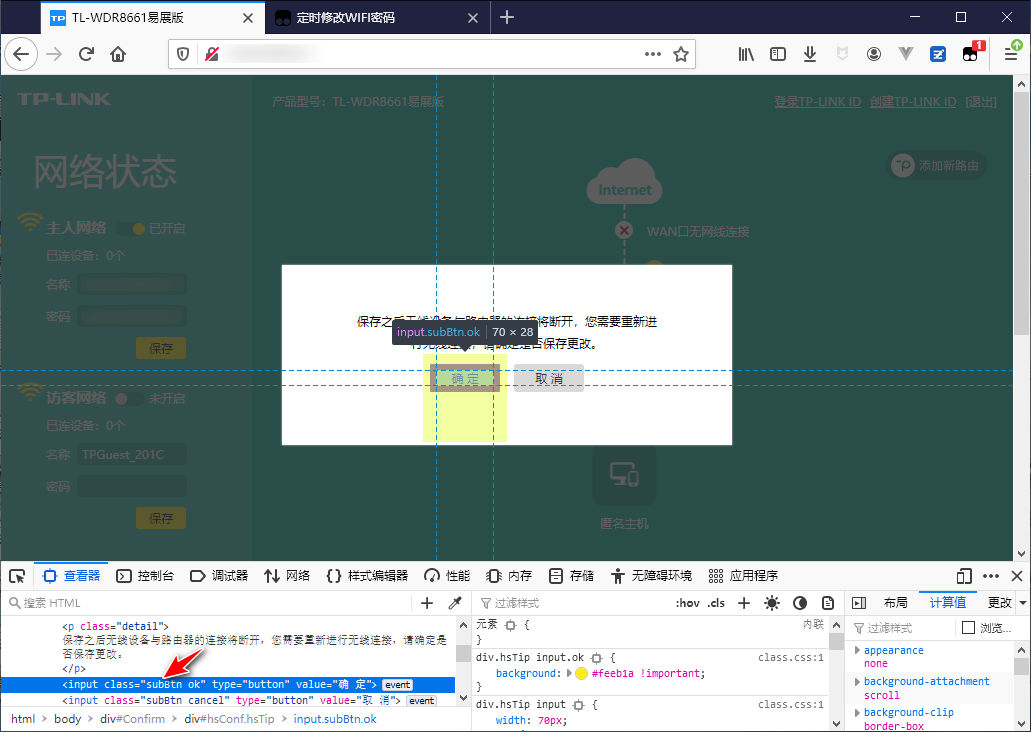Select the 更改 Changes sidebar tab
This screenshot has width=1031, height=732.
(999, 603)
